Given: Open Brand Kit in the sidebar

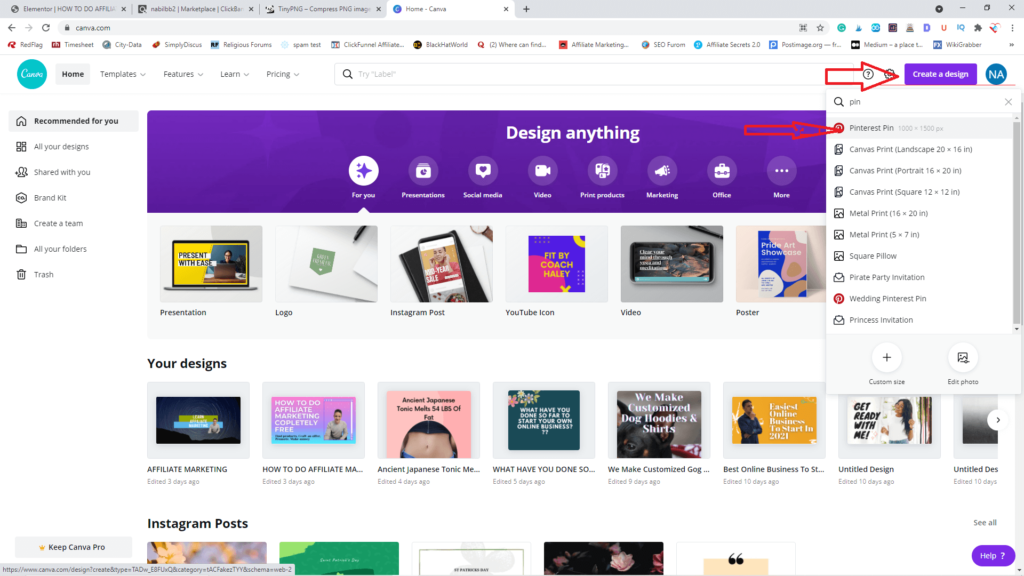Looking at the screenshot, I should (73, 198).
